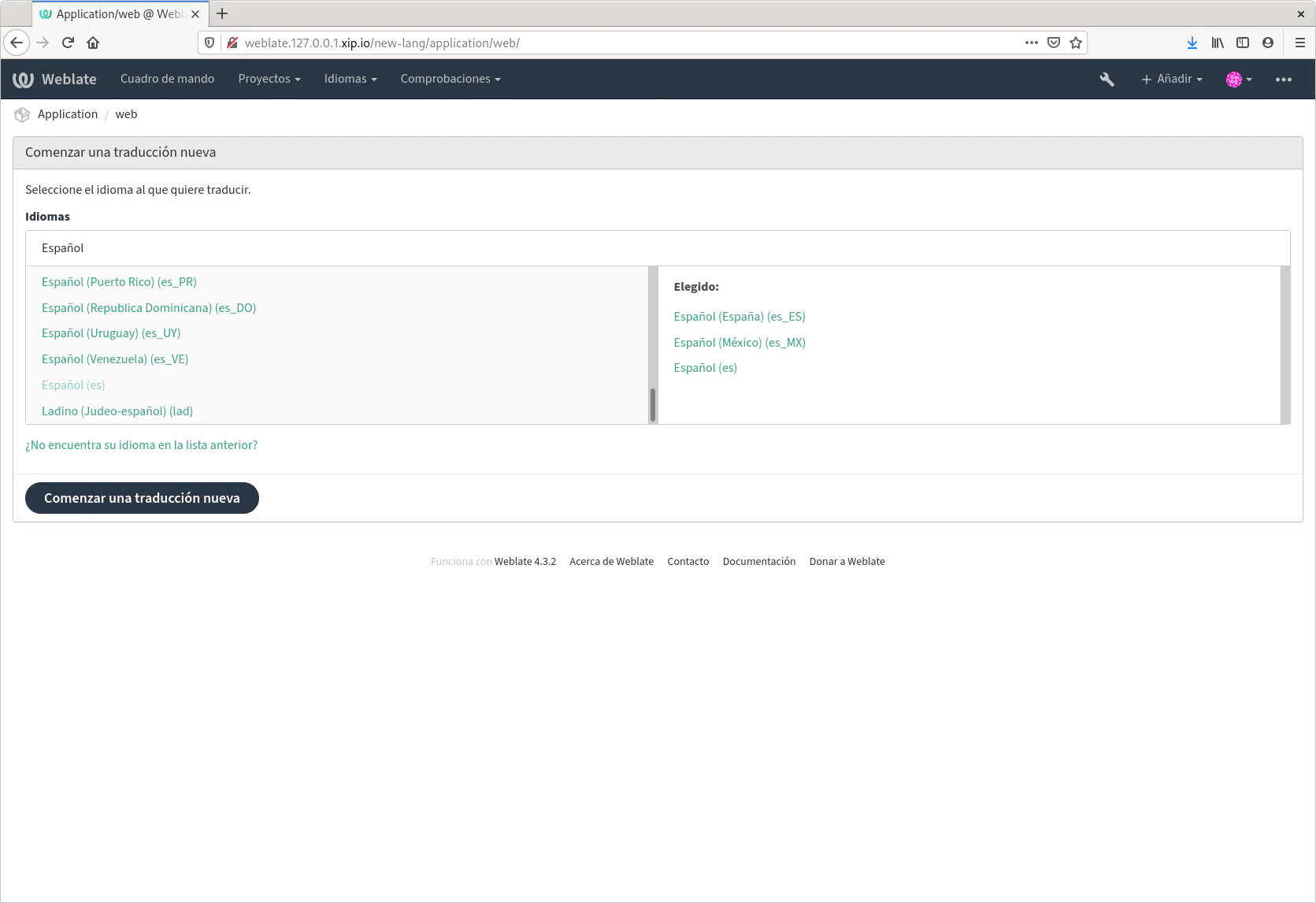Screen dimensions: 1316x903
Task: Click the Firefox home button
Action: [93, 43]
